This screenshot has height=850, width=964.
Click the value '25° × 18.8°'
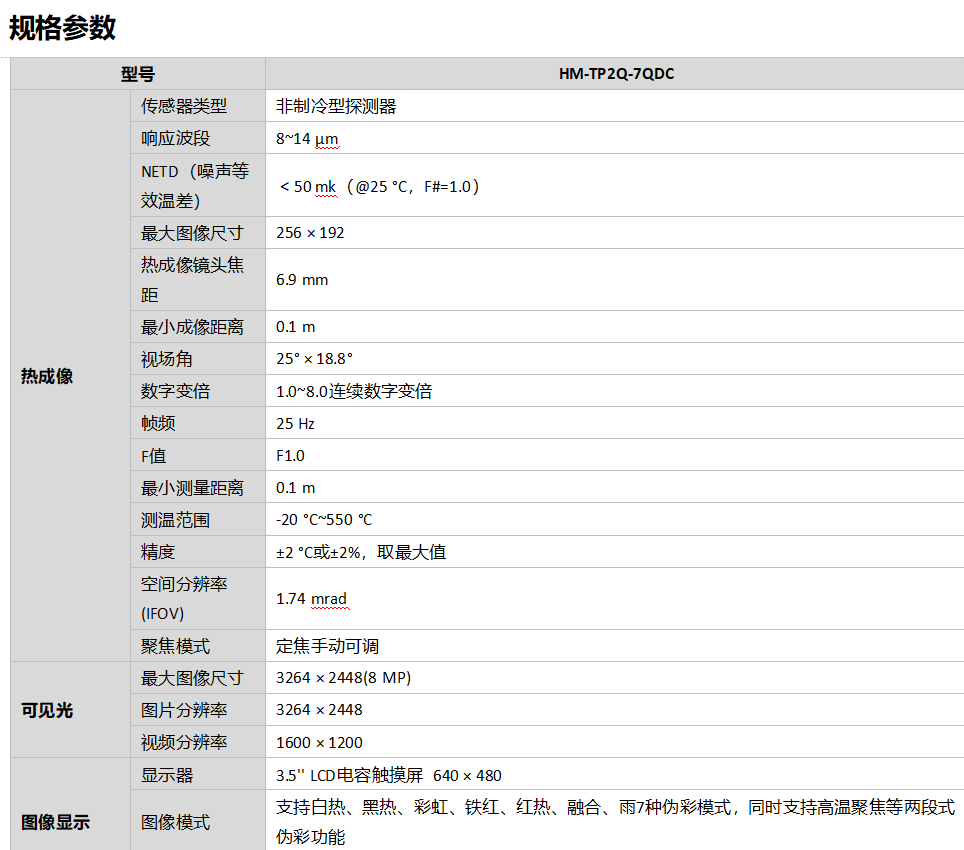[x=314, y=358]
